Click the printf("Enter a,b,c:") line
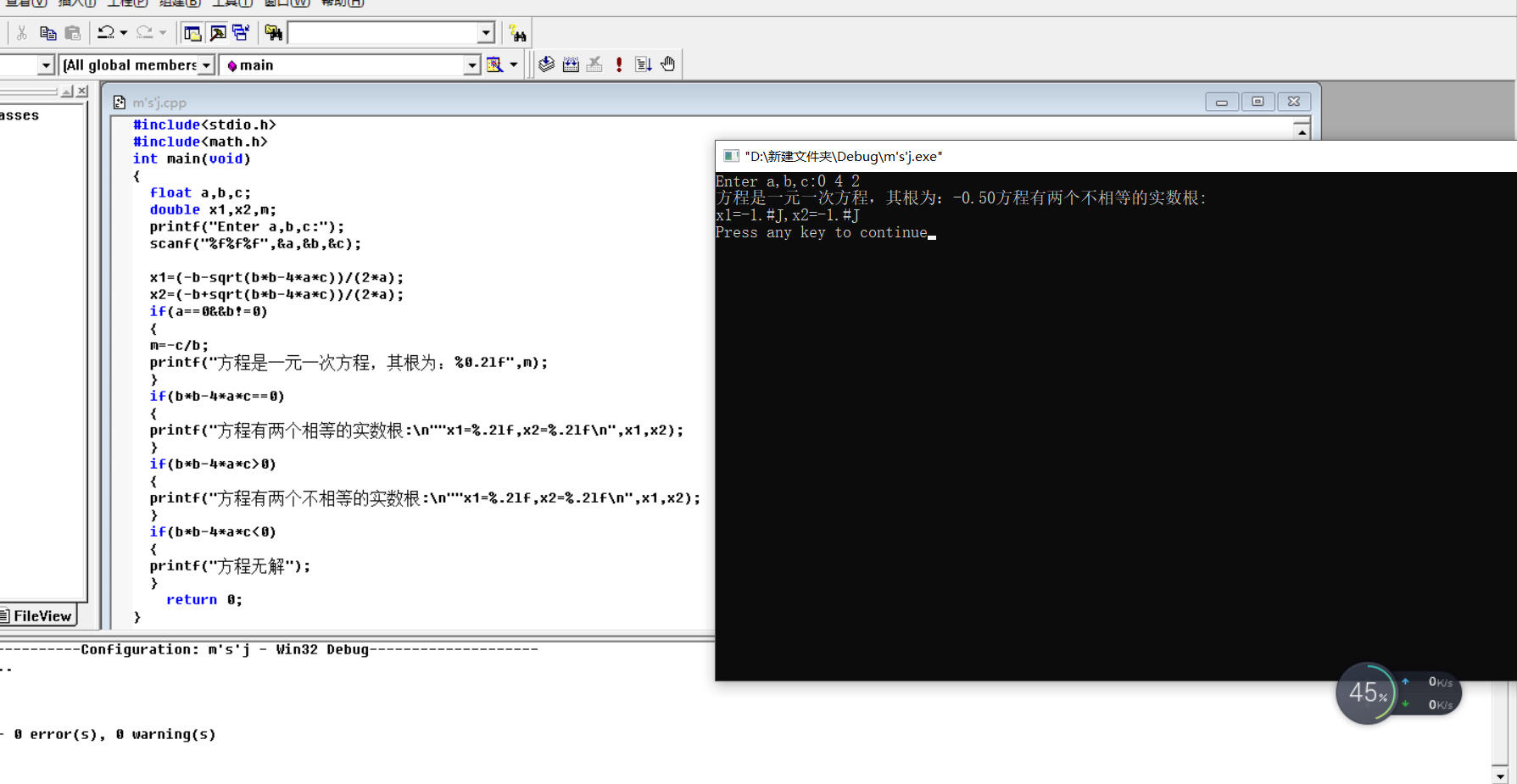This screenshot has width=1517, height=784. pos(247,226)
